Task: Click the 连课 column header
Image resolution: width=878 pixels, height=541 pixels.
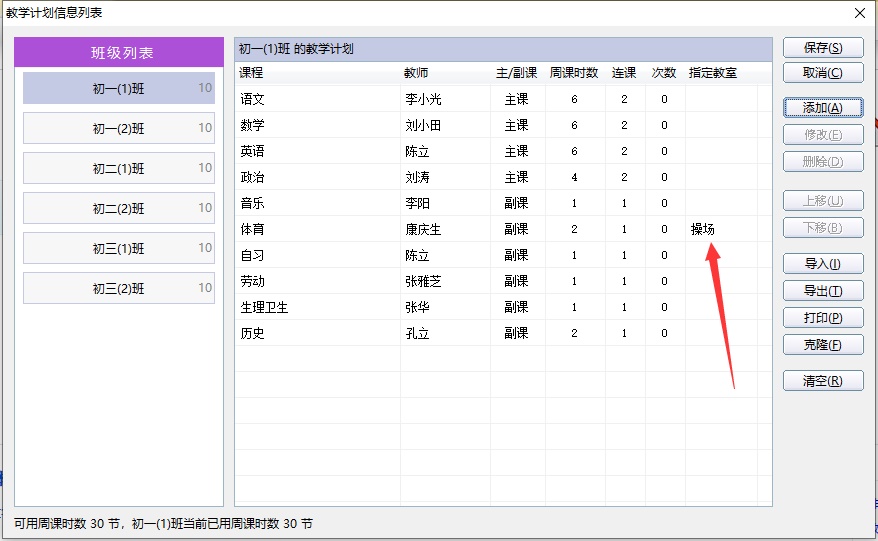Action: [x=624, y=73]
